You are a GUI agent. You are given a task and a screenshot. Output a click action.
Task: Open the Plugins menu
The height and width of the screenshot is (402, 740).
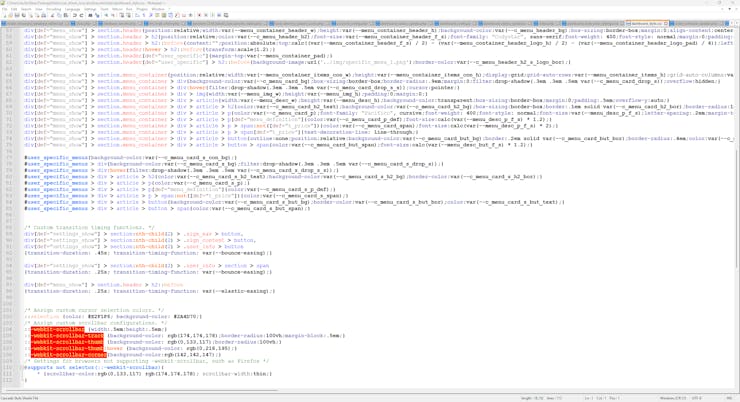pos(143,9)
